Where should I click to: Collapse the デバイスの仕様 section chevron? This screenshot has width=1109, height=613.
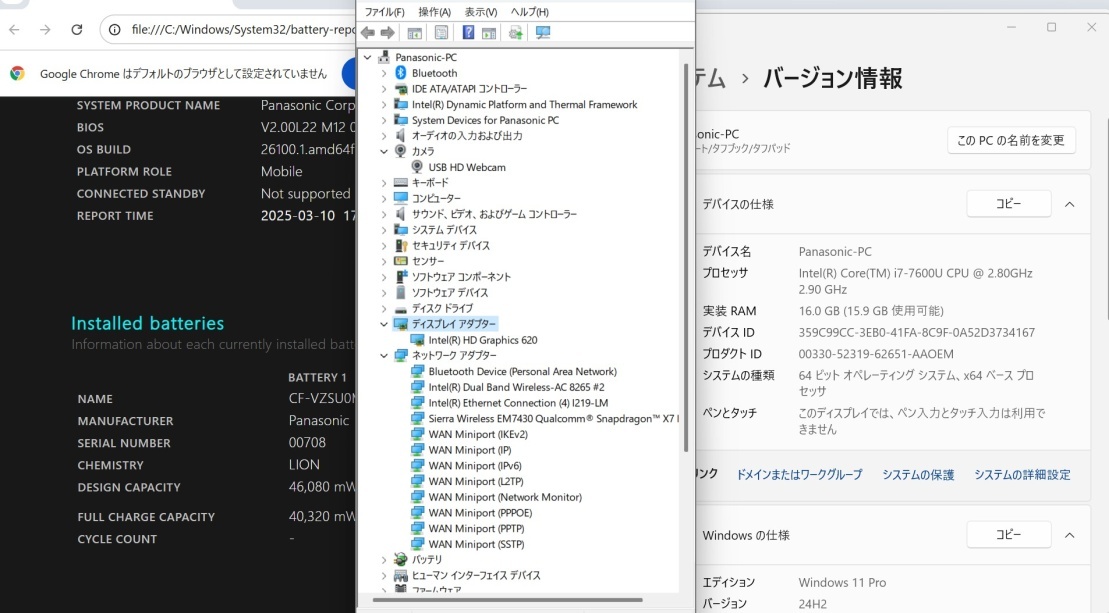pyautogui.click(x=1069, y=204)
